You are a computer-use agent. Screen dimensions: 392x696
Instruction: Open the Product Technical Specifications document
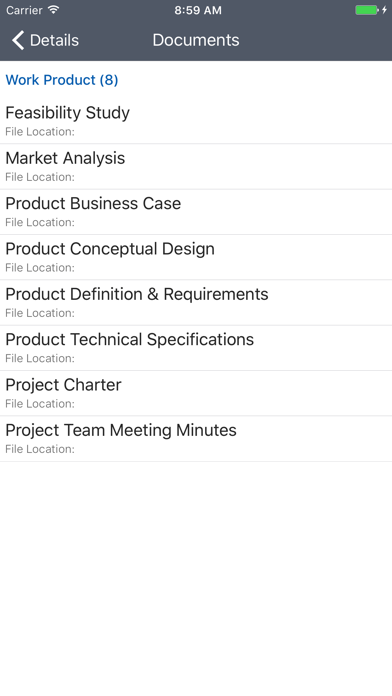pos(196,348)
